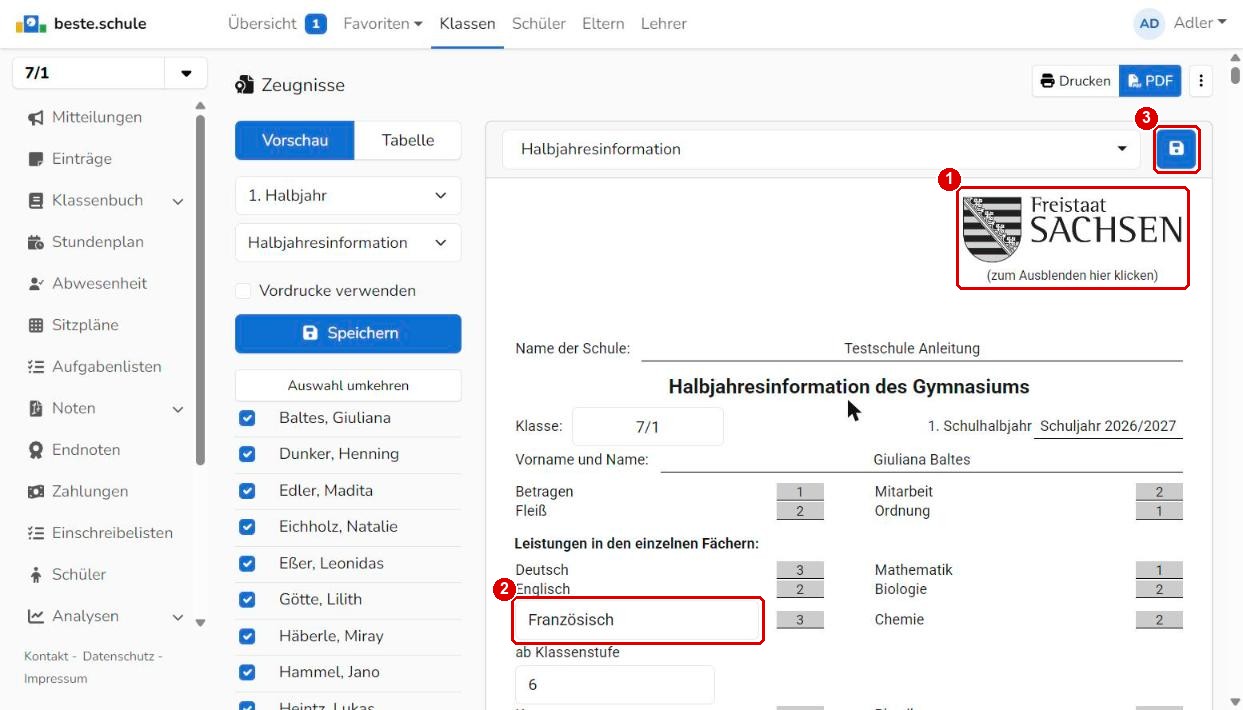Click the Drucken button

tap(1075, 81)
